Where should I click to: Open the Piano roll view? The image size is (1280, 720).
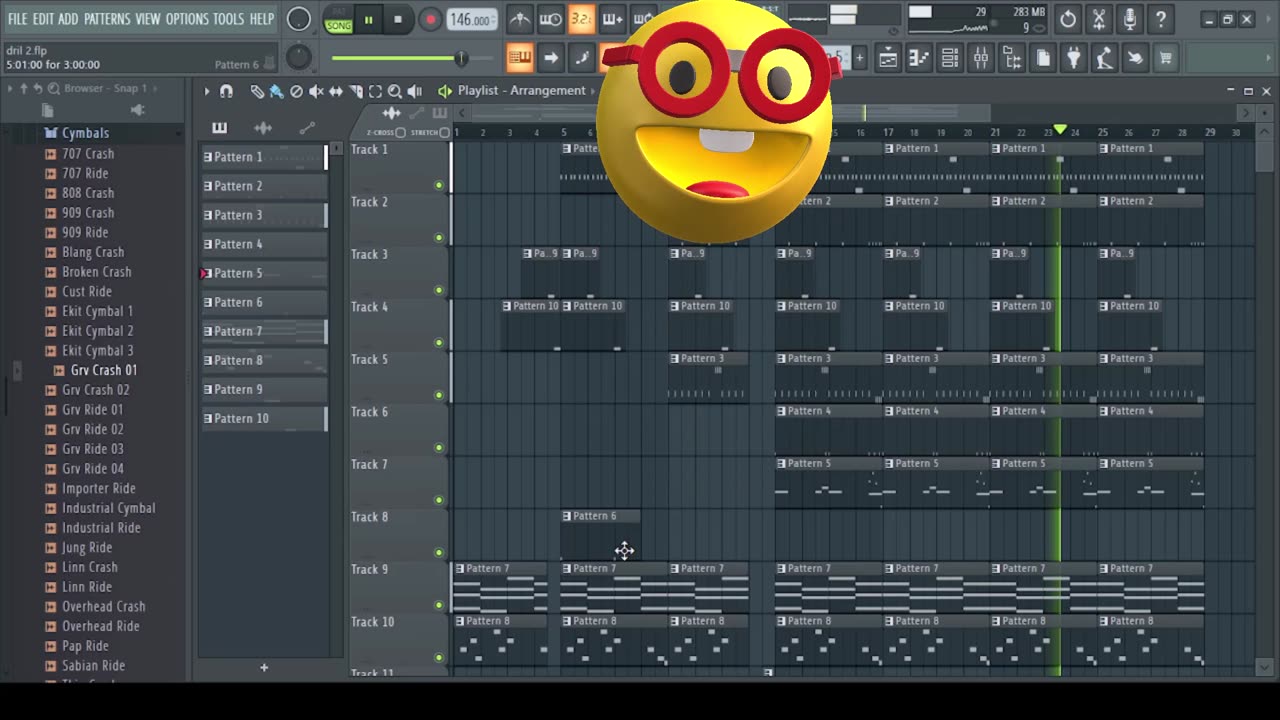(x=919, y=59)
